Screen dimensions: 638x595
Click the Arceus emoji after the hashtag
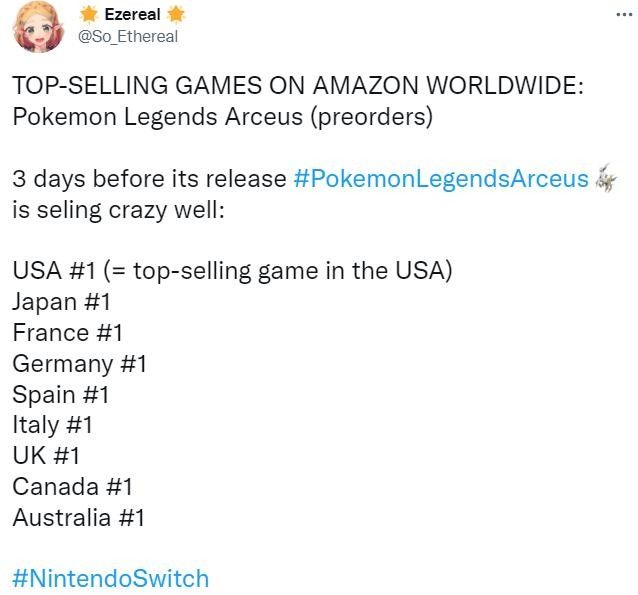pos(605,178)
